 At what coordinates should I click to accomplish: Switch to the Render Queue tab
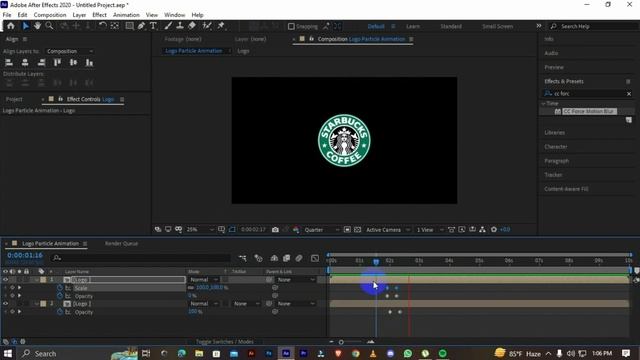coord(121,244)
